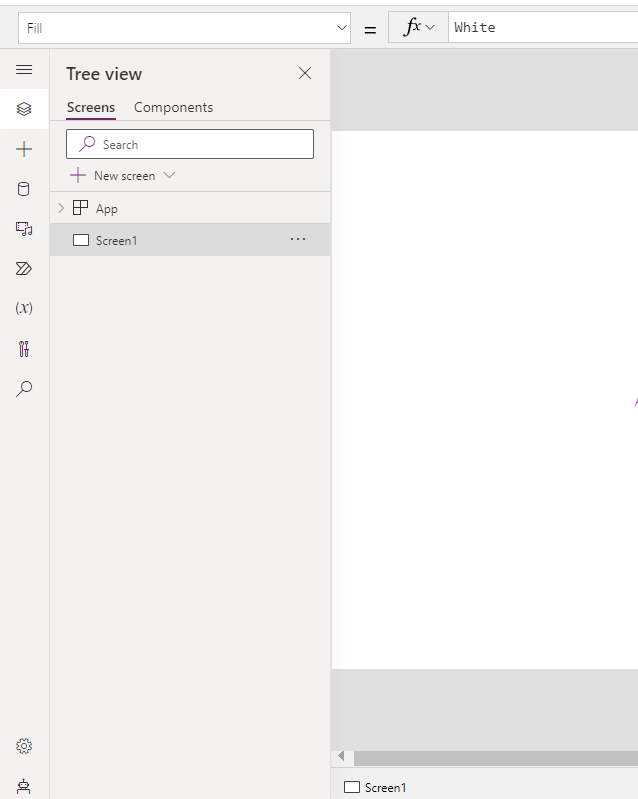This screenshot has width=638, height=799.
Task: Click the New screen plus button
Action: tap(78, 176)
